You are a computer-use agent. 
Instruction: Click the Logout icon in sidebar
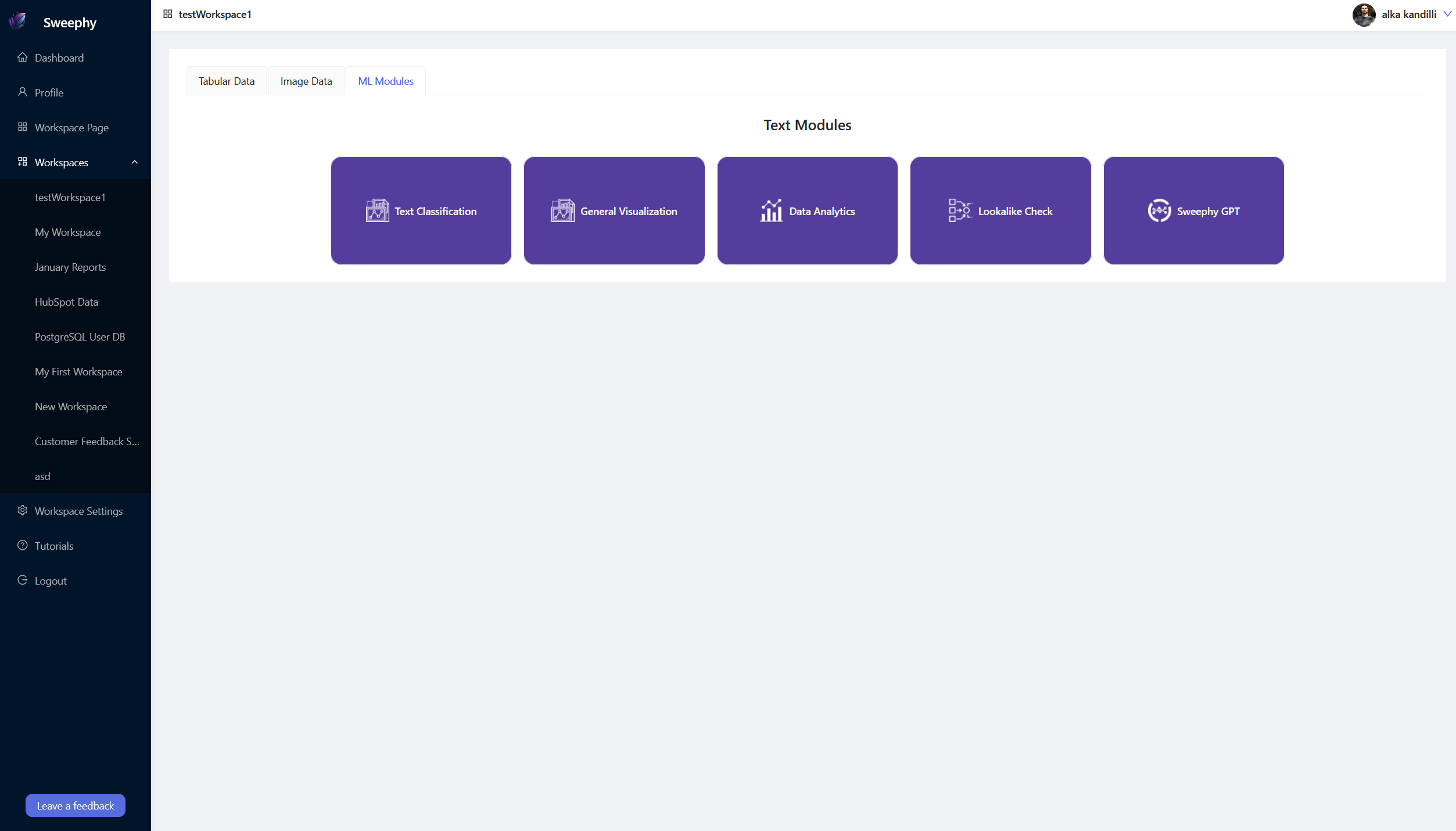tap(23, 580)
